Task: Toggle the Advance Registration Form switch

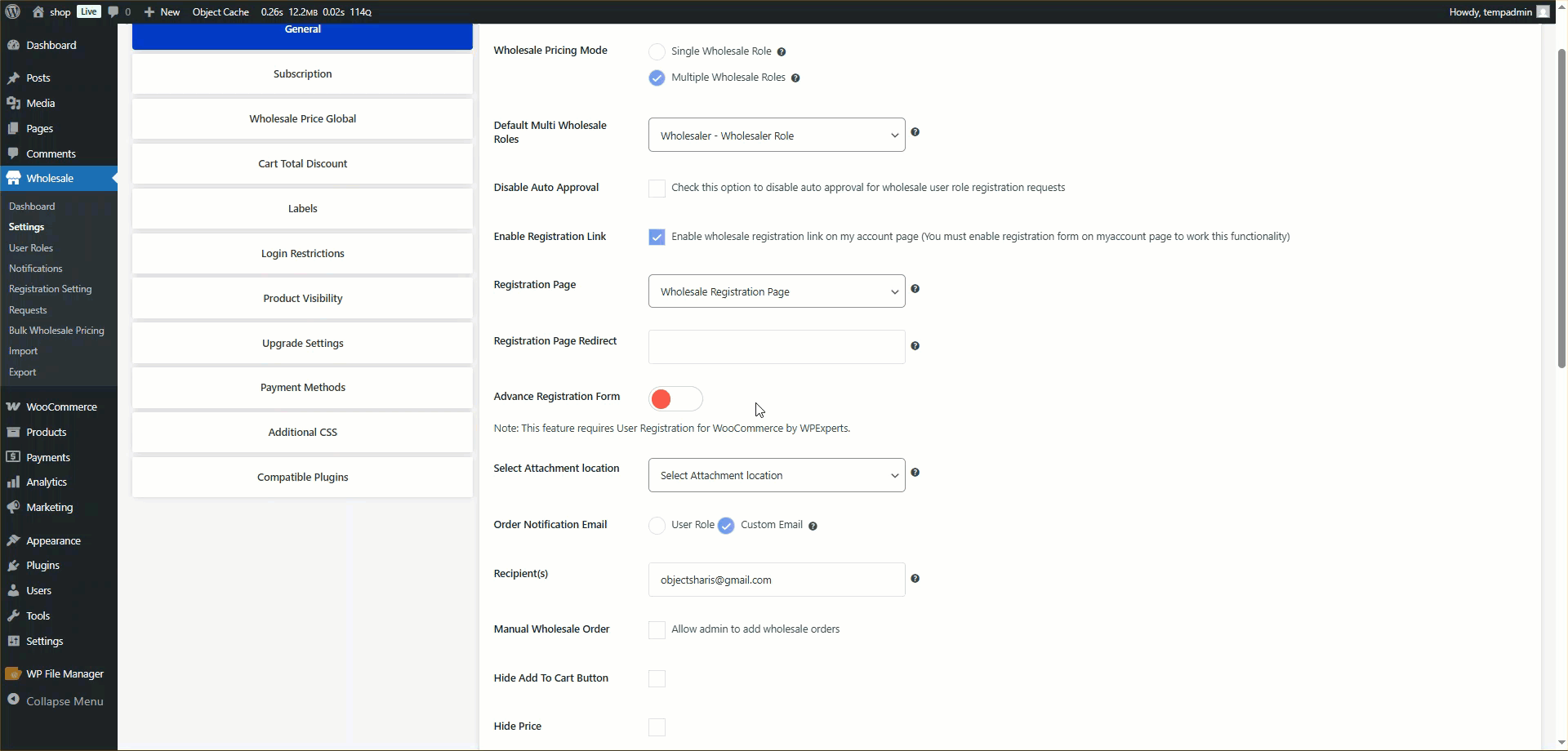Action: pyautogui.click(x=675, y=398)
